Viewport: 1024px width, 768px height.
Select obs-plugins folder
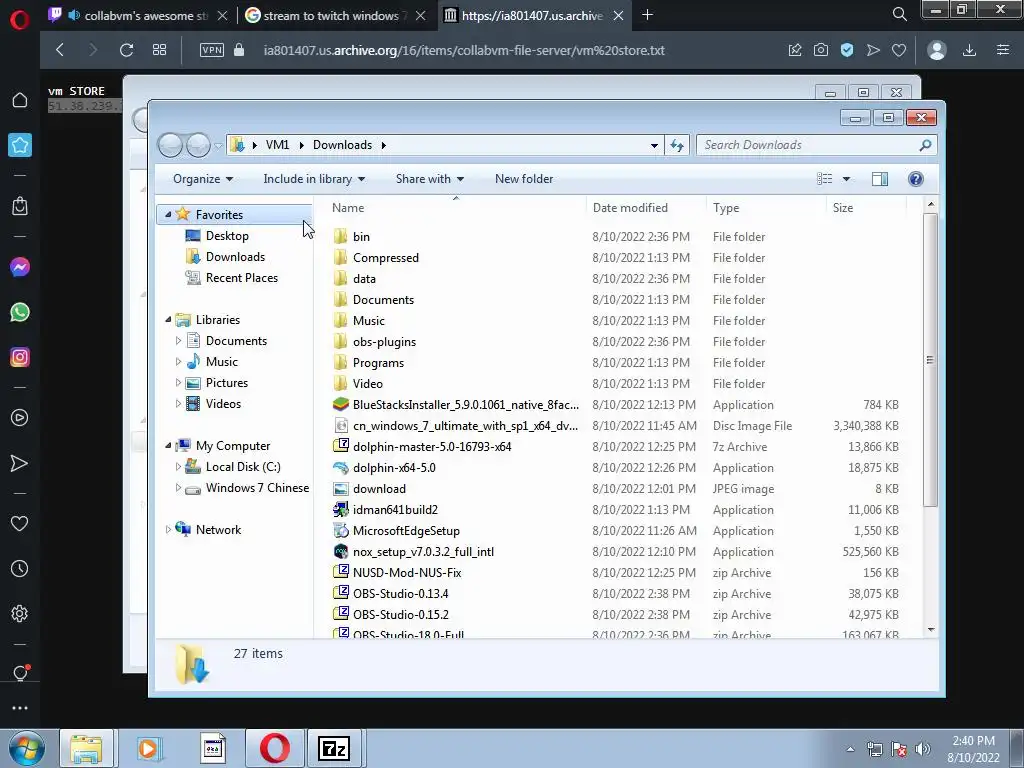point(384,342)
